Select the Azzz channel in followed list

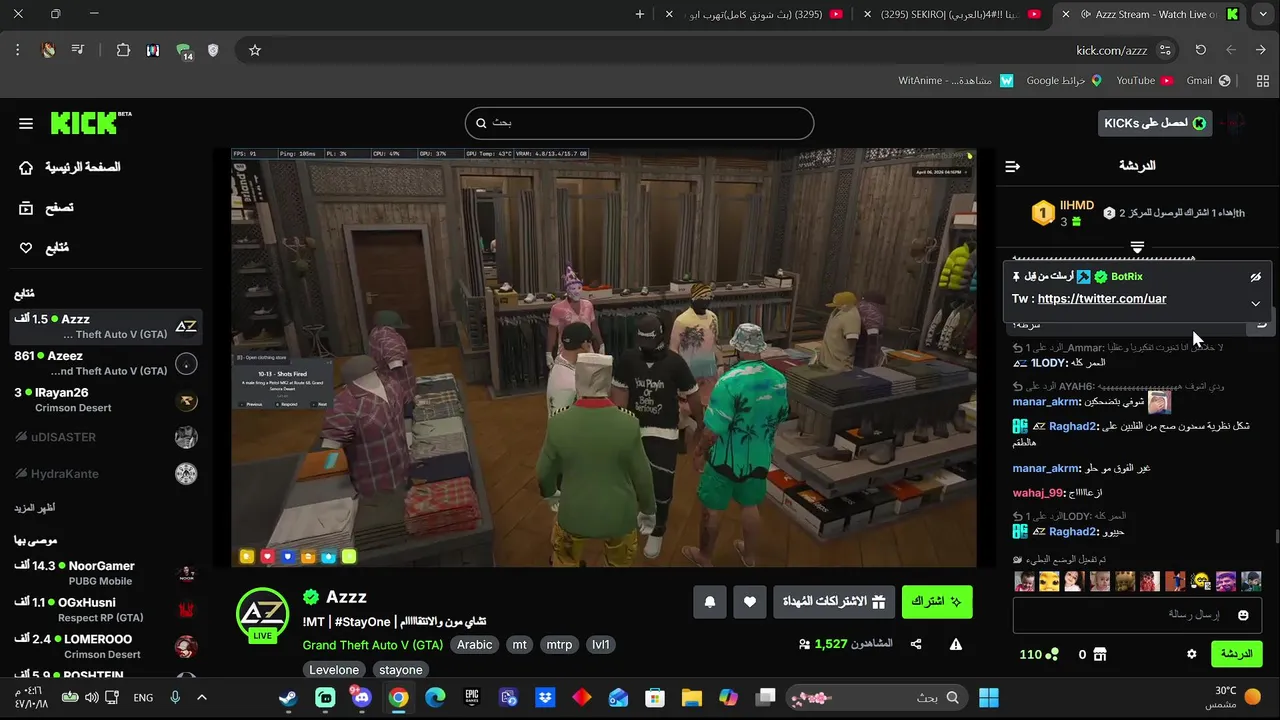coord(105,326)
